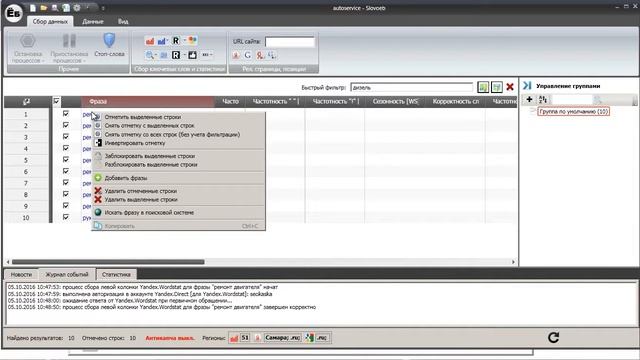Open the Стоп-слова shield tool
The width and height of the screenshot is (640, 360).
tap(109, 45)
